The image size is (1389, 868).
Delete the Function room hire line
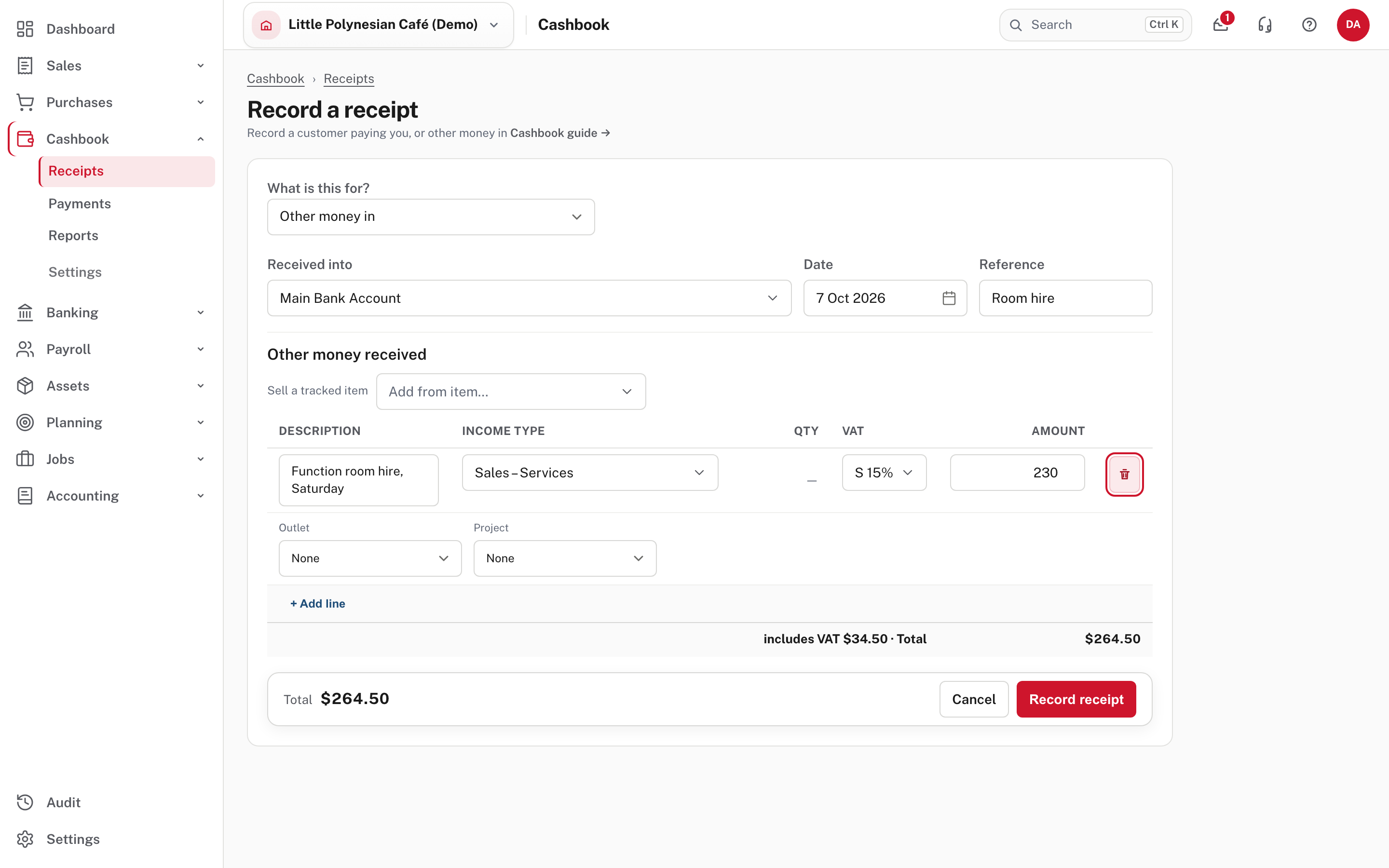click(1124, 474)
